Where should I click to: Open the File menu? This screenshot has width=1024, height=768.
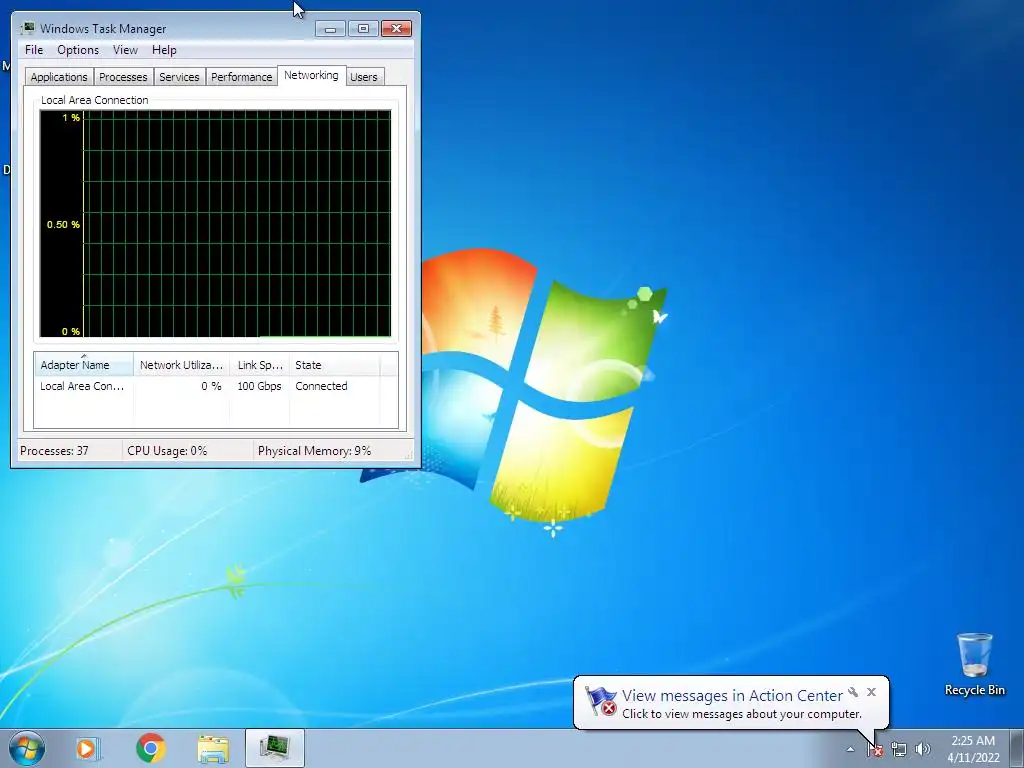click(34, 50)
